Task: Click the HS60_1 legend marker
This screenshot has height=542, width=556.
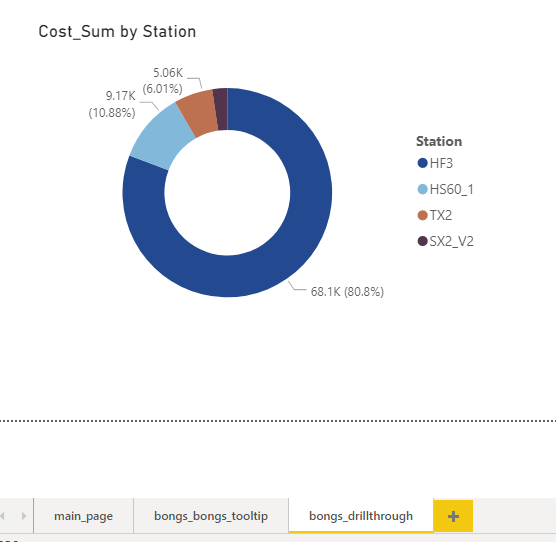Action: click(x=422, y=189)
